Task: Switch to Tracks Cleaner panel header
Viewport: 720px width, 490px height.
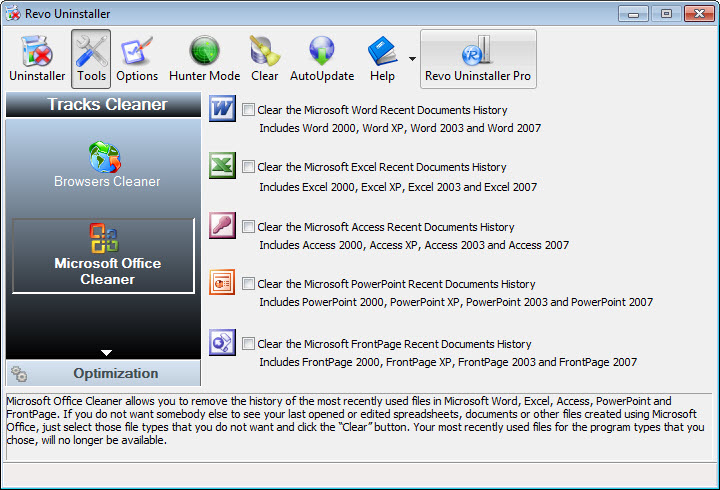Action: (x=107, y=105)
